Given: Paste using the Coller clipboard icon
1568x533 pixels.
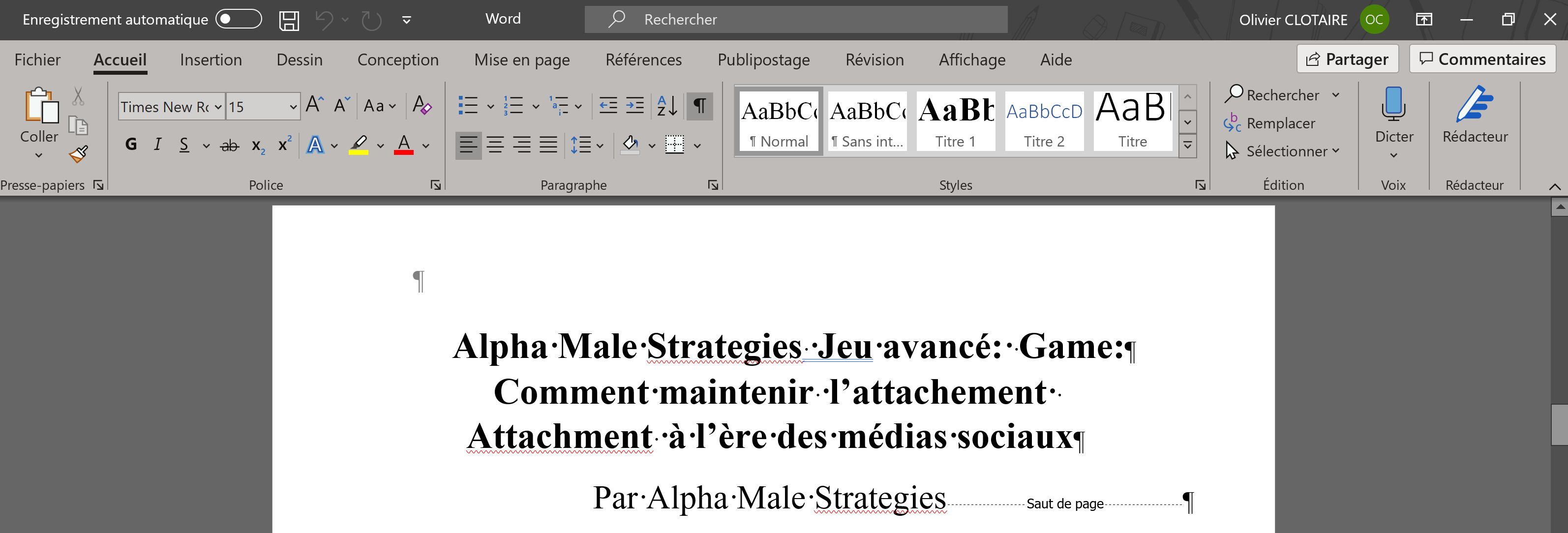Looking at the screenshot, I should [x=41, y=105].
